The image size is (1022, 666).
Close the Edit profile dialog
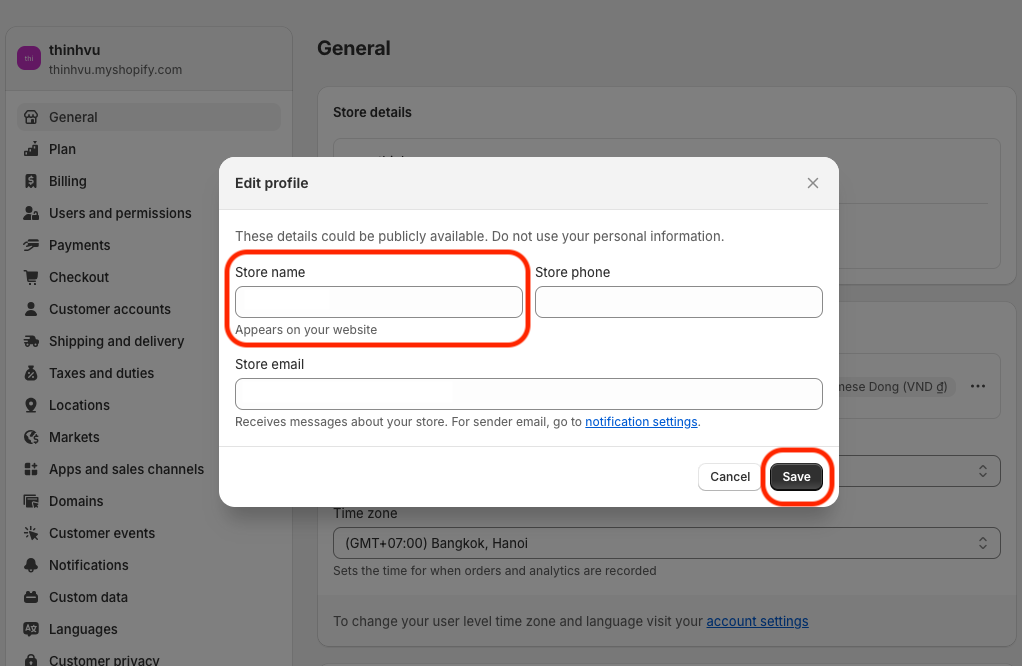click(812, 183)
